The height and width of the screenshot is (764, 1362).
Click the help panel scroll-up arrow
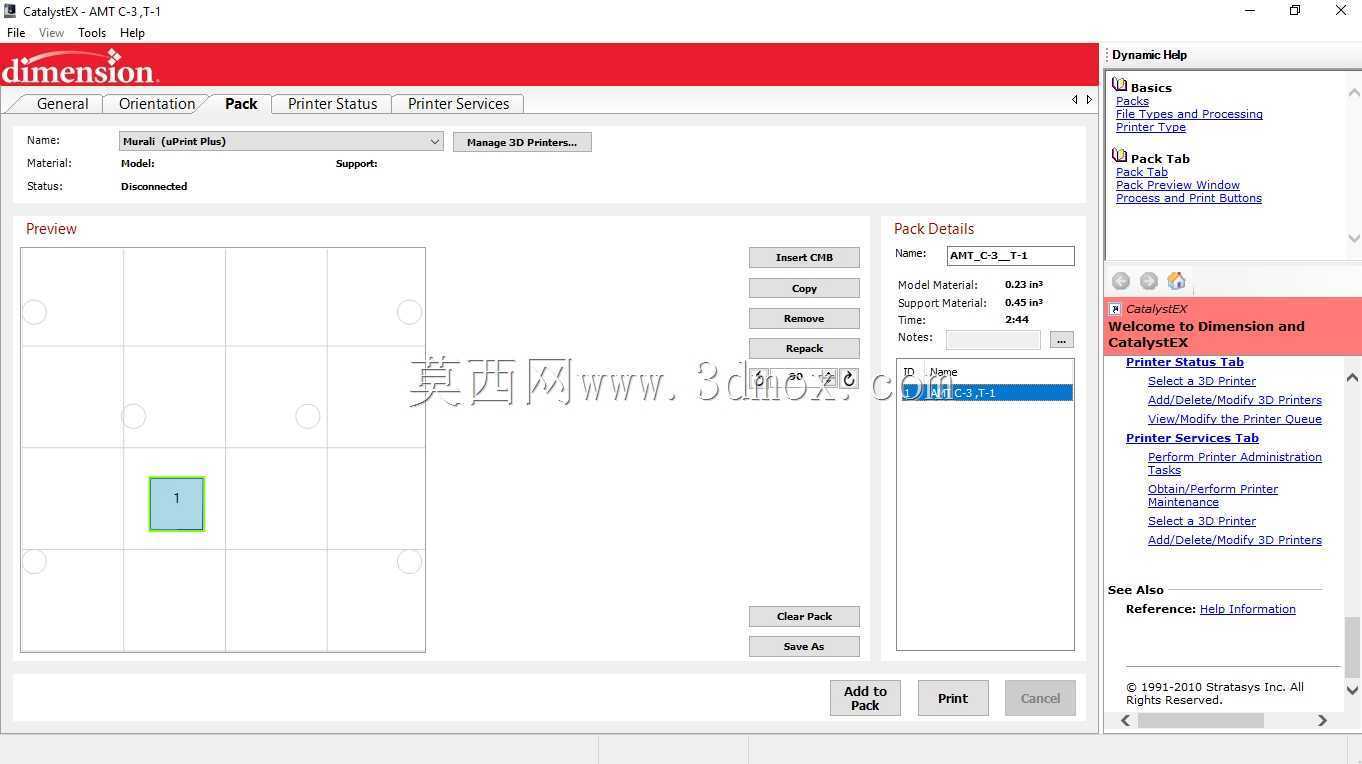click(1353, 378)
